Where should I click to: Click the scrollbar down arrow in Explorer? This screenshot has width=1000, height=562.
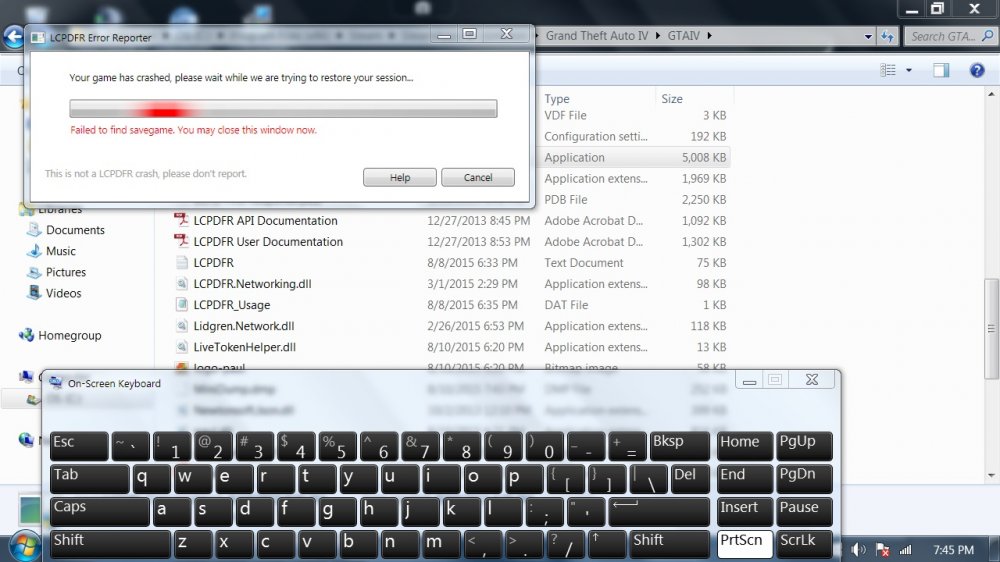pos(991,475)
